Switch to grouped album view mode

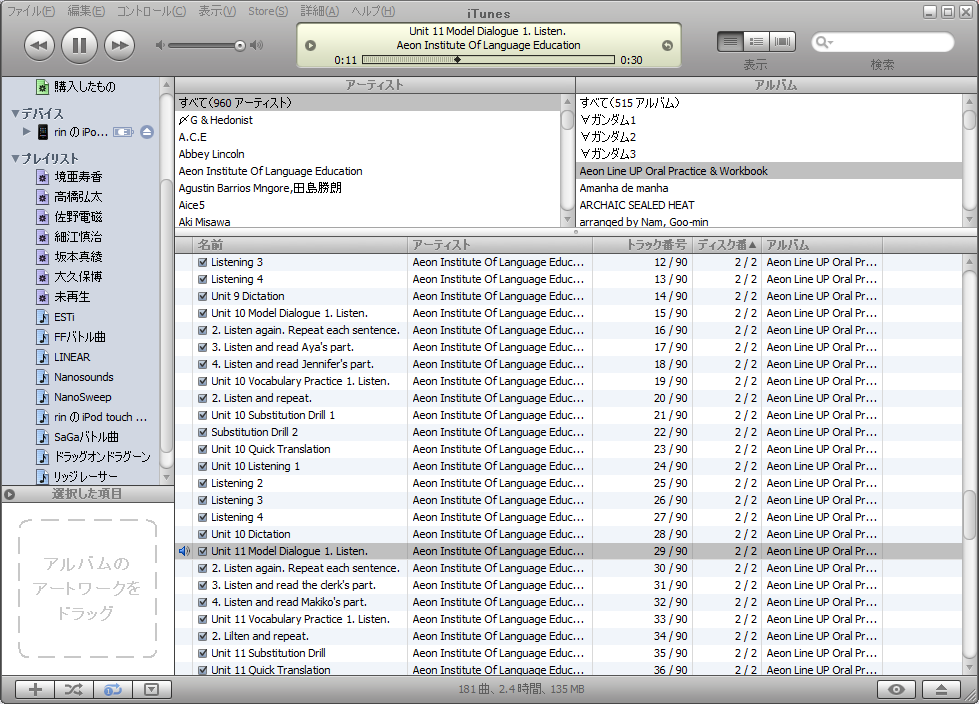pyautogui.click(x=757, y=42)
